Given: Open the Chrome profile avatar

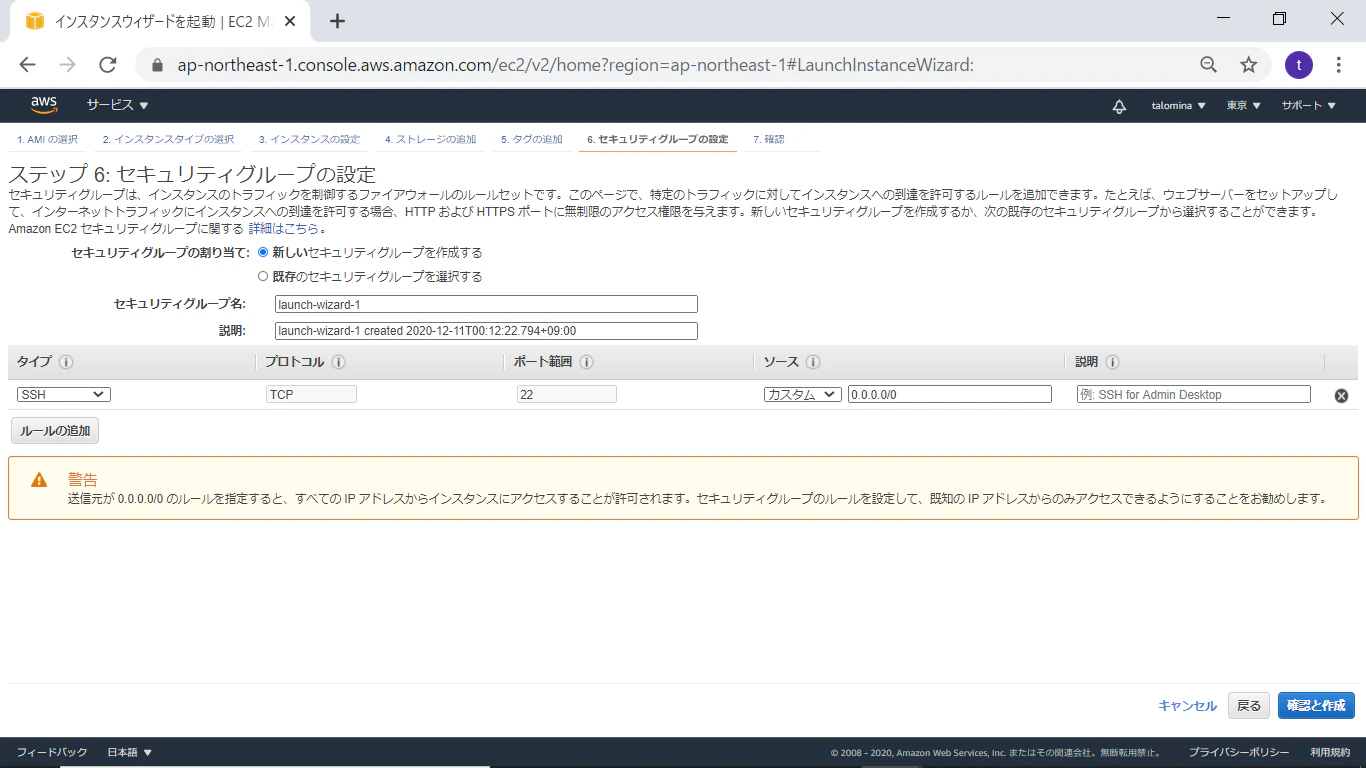Looking at the screenshot, I should [1298, 65].
